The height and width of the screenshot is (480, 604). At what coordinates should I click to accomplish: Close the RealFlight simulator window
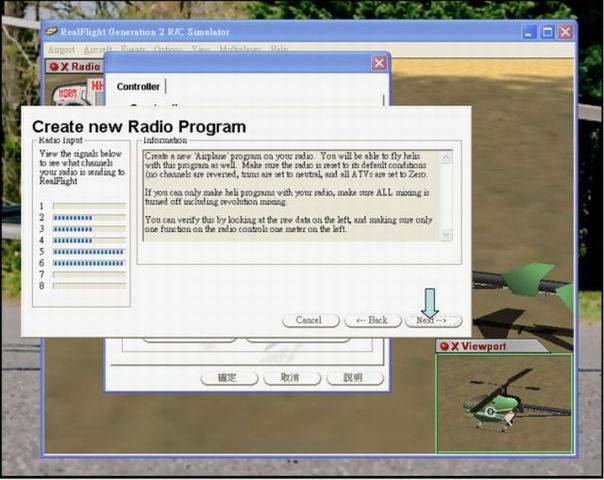click(x=565, y=32)
